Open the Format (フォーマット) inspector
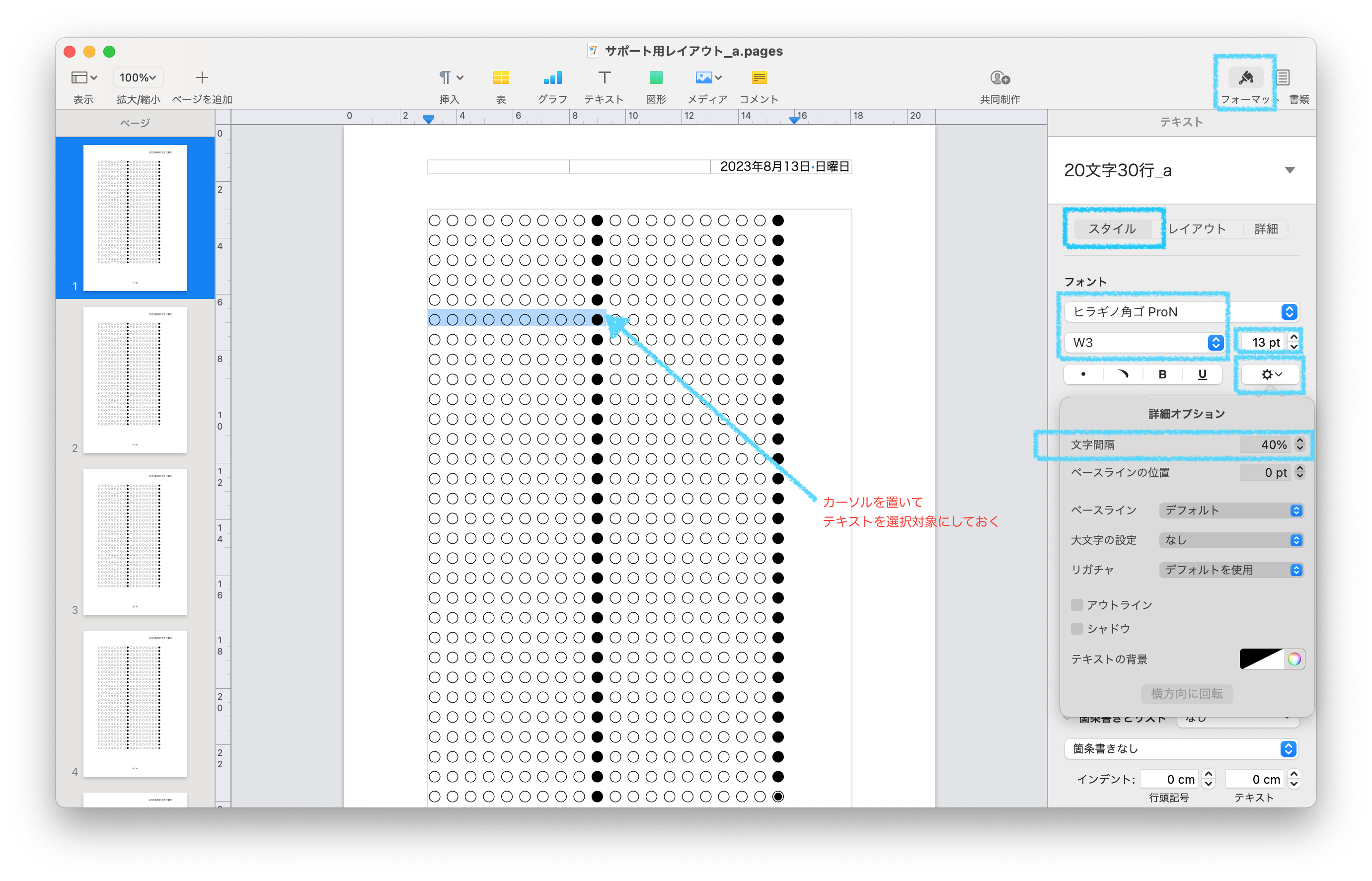Viewport: 1372px width, 881px height. pos(1245,78)
